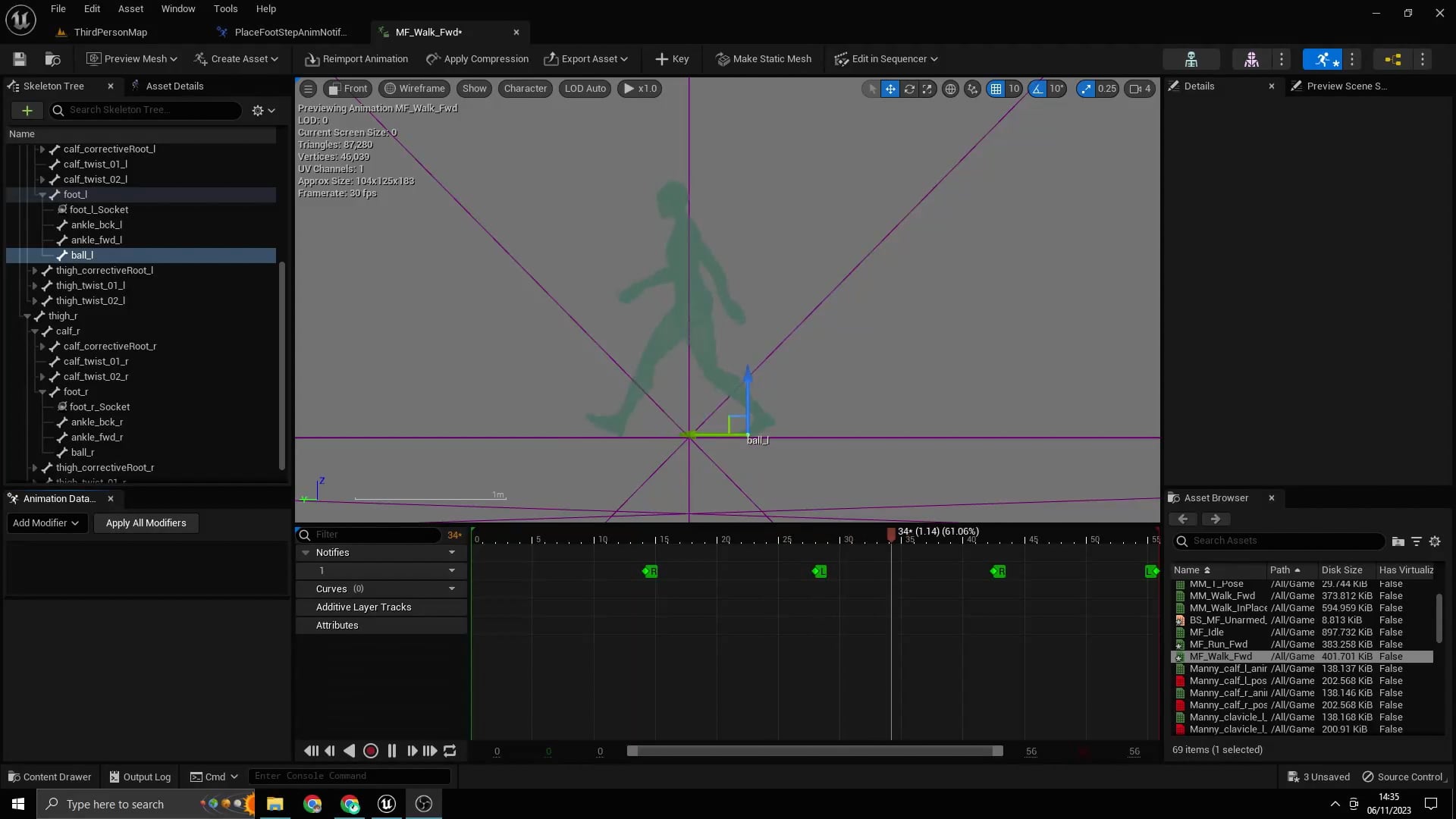The image size is (1456, 819).
Task: Open the Tools menu
Action: 225,8
